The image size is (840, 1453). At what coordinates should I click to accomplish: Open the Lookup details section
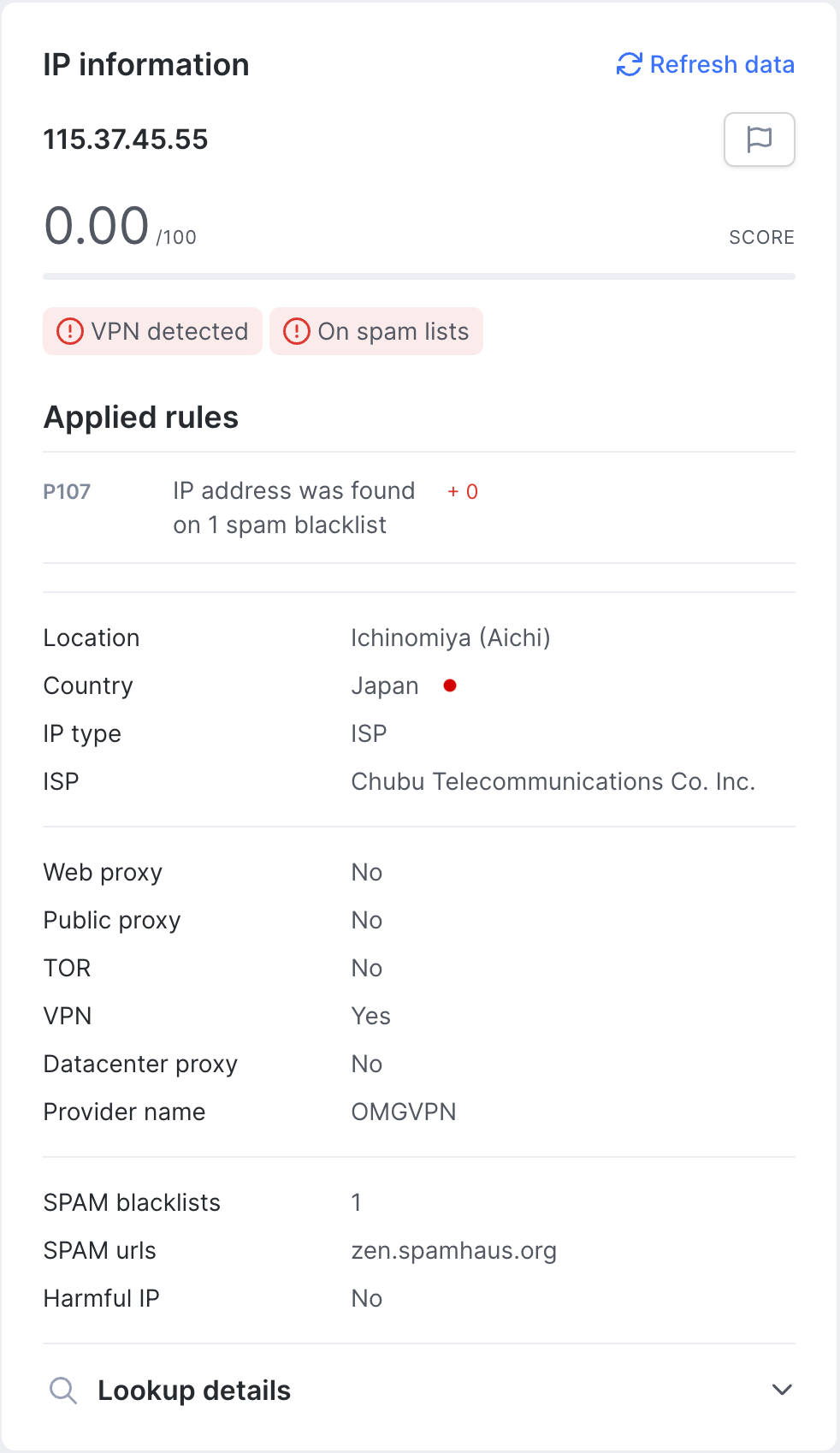coord(419,1391)
